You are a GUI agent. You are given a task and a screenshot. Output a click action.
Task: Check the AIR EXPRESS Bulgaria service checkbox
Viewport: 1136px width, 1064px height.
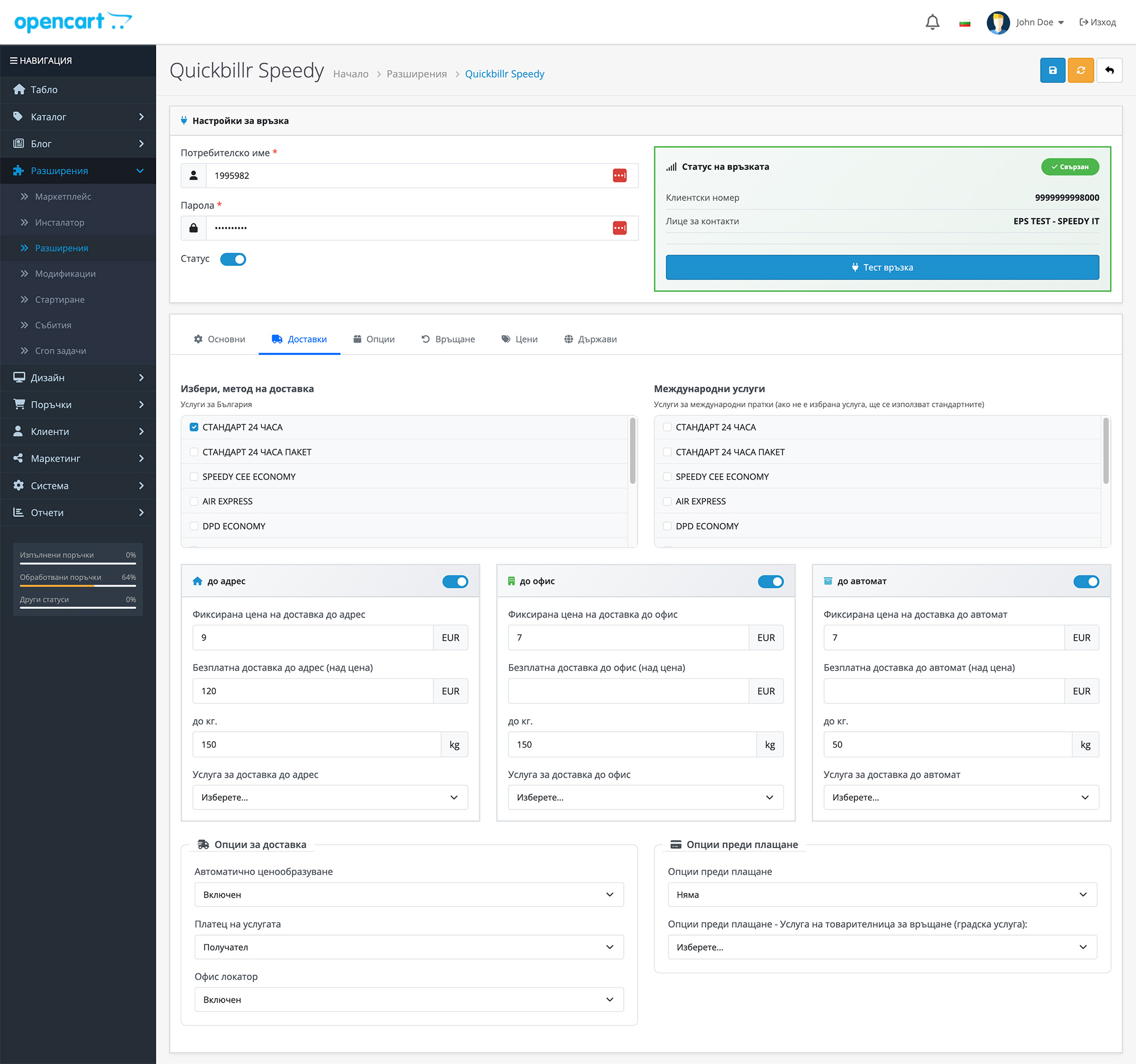[194, 502]
